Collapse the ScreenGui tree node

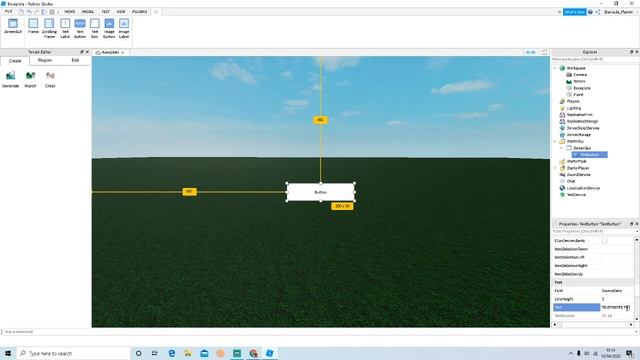click(x=562, y=148)
